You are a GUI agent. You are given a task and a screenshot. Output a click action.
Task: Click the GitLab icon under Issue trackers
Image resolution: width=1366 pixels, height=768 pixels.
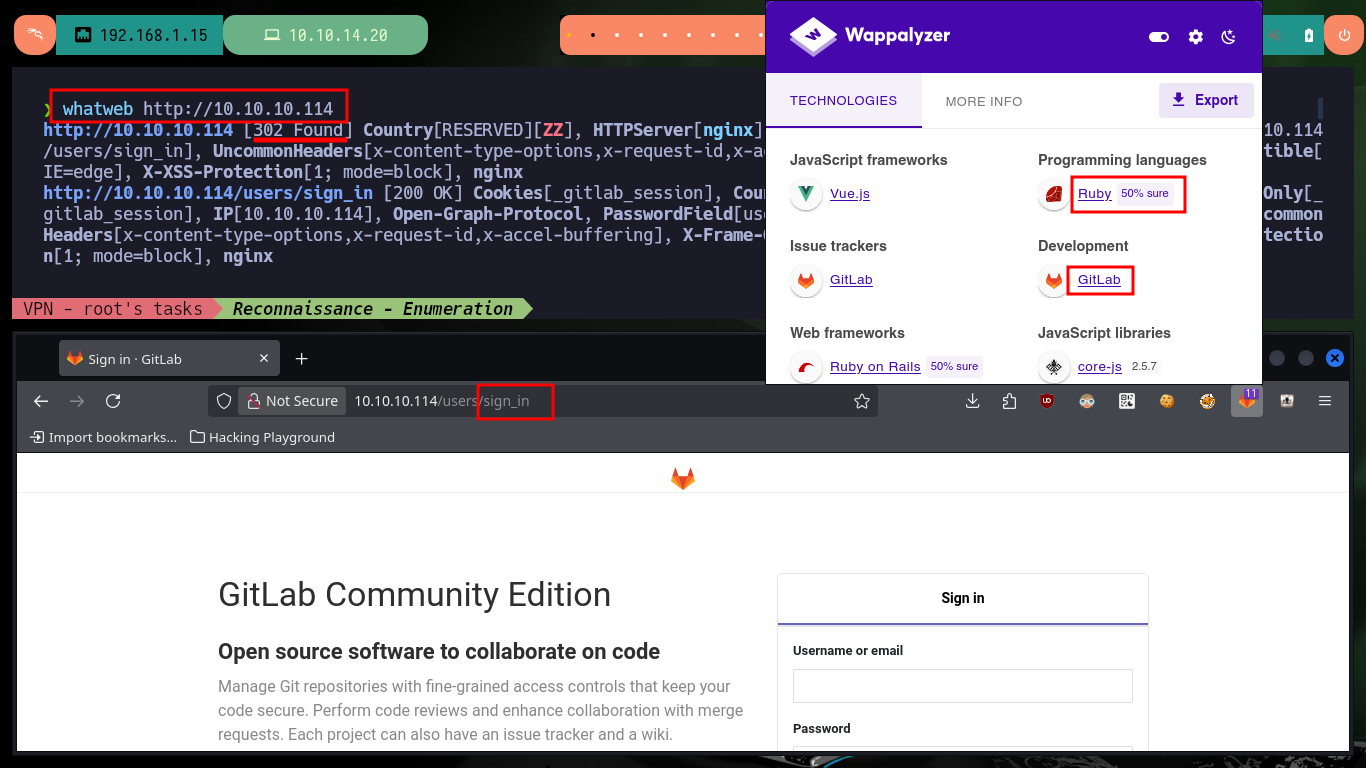(806, 280)
